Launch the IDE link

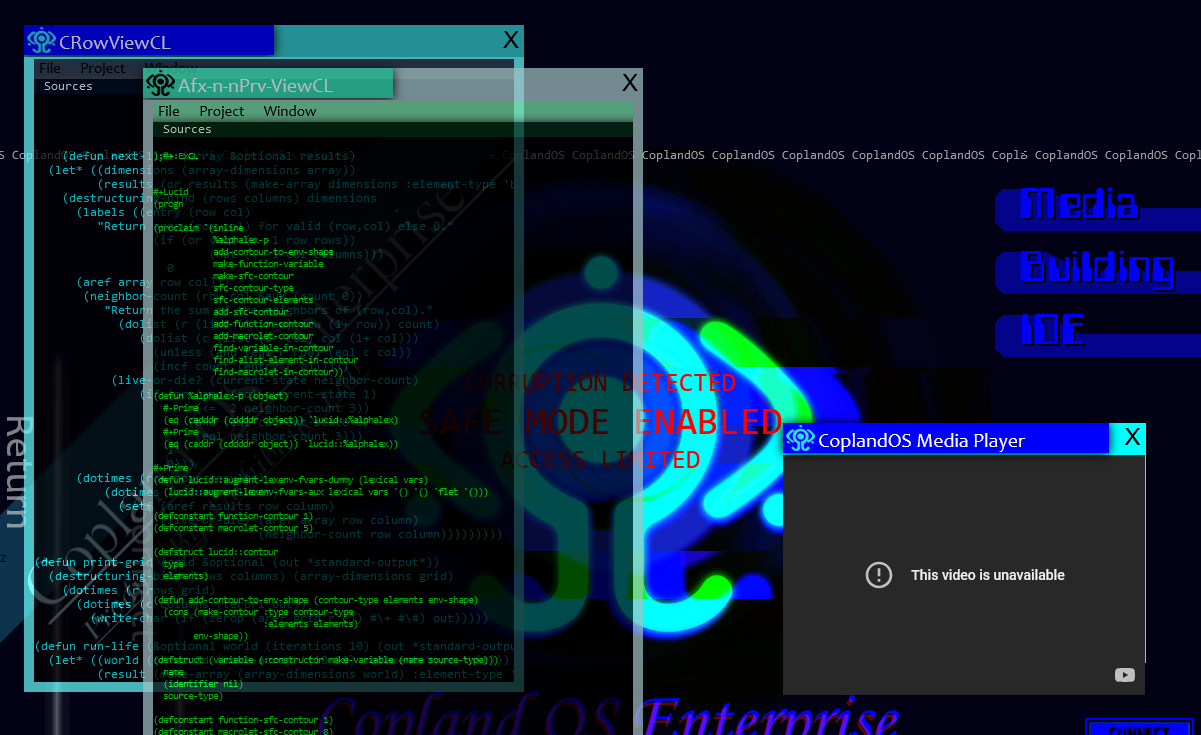pyautogui.click(x=1053, y=330)
